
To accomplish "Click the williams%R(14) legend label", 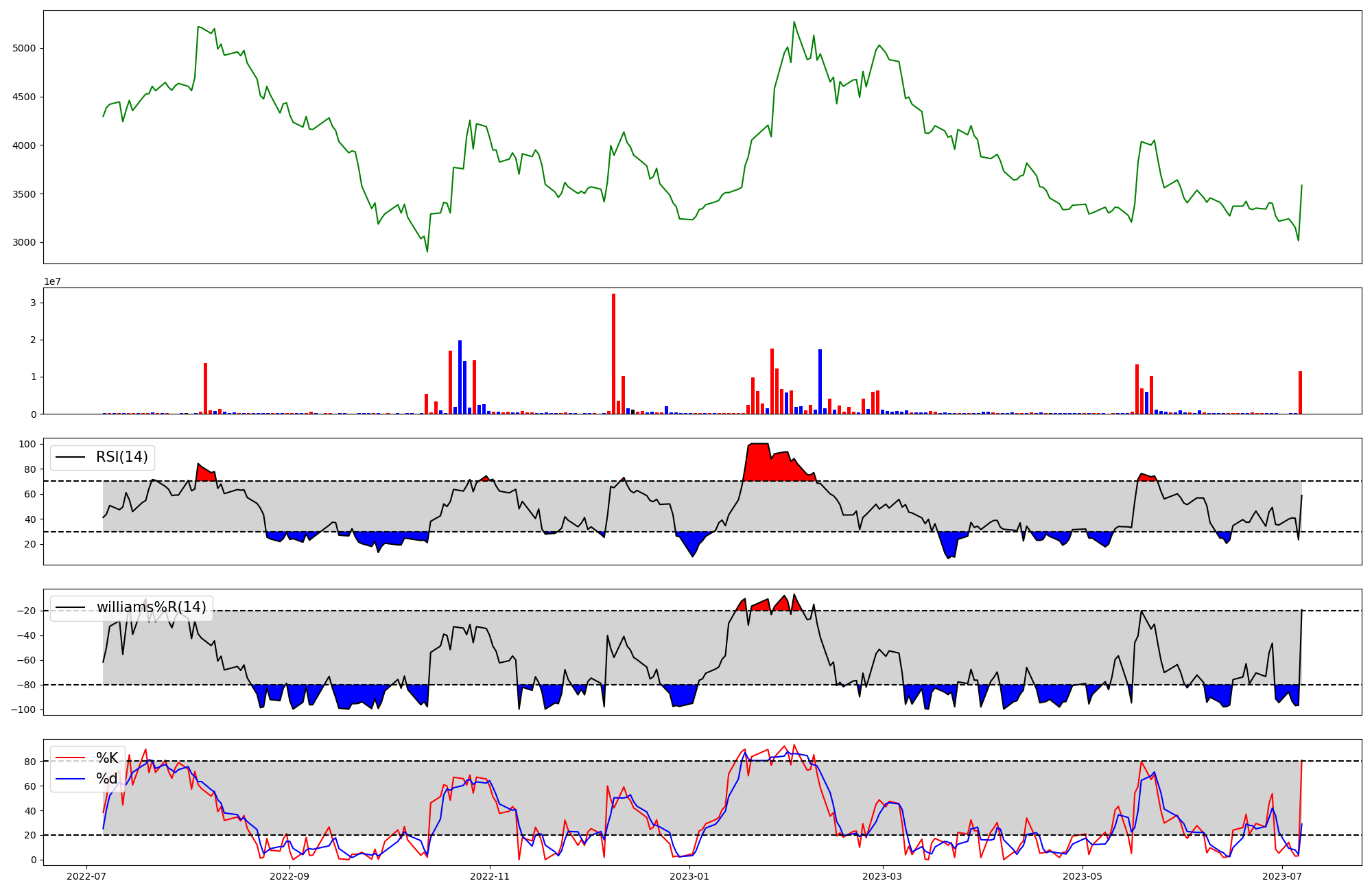I will [151, 607].
